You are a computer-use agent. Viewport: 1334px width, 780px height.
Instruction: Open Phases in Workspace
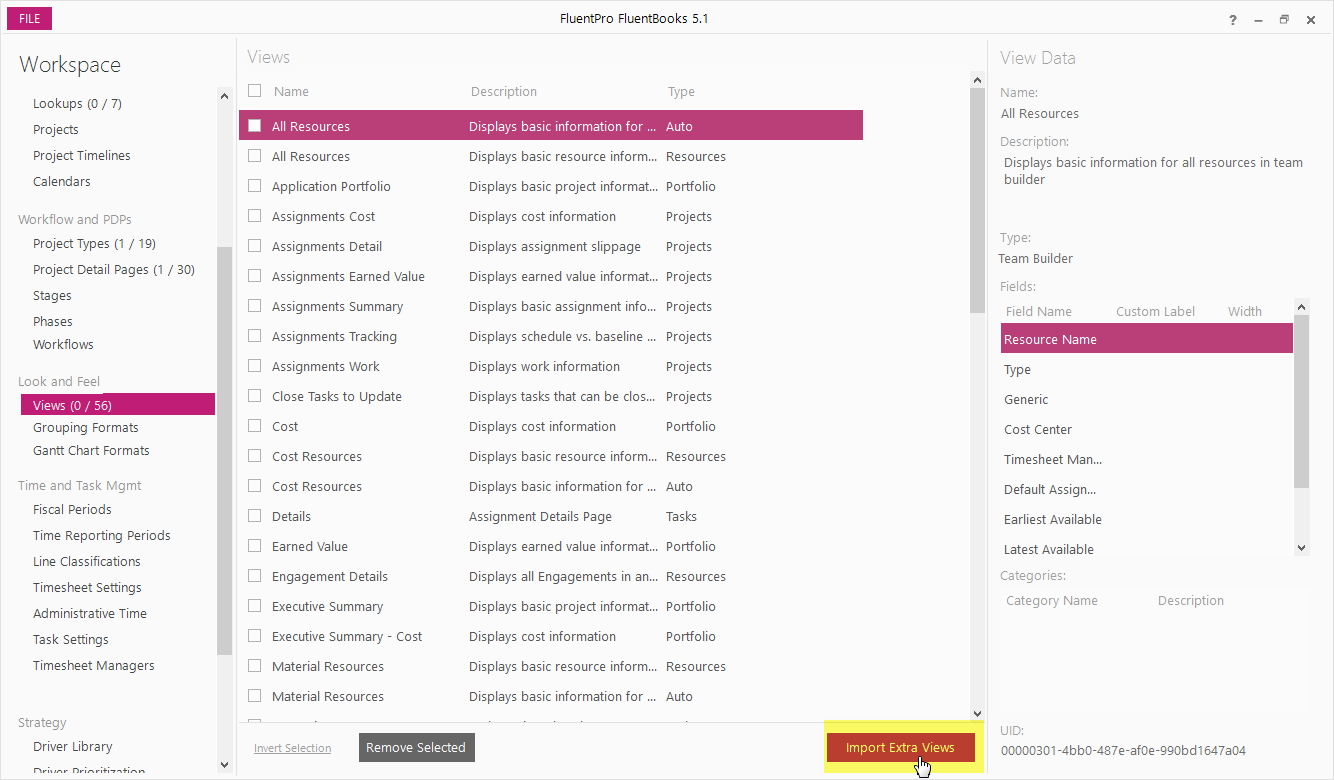53,322
